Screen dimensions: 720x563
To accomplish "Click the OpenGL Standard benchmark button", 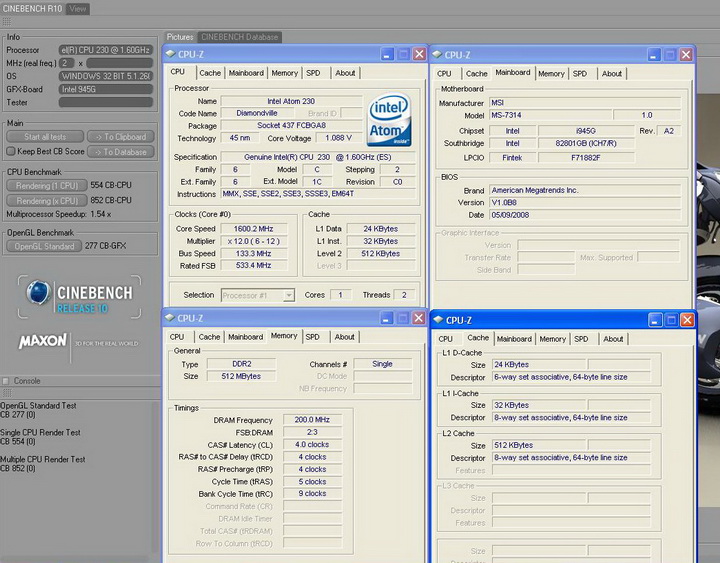I will click(x=45, y=246).
